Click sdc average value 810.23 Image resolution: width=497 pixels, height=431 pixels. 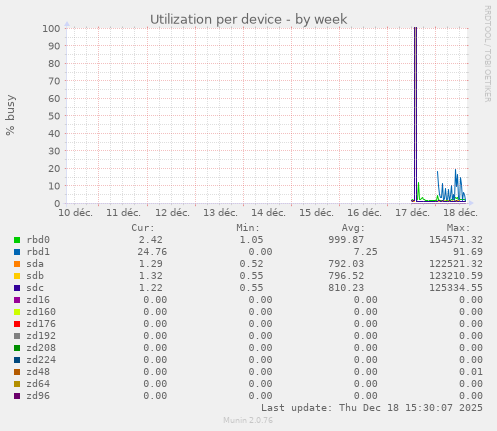[346, 288]
